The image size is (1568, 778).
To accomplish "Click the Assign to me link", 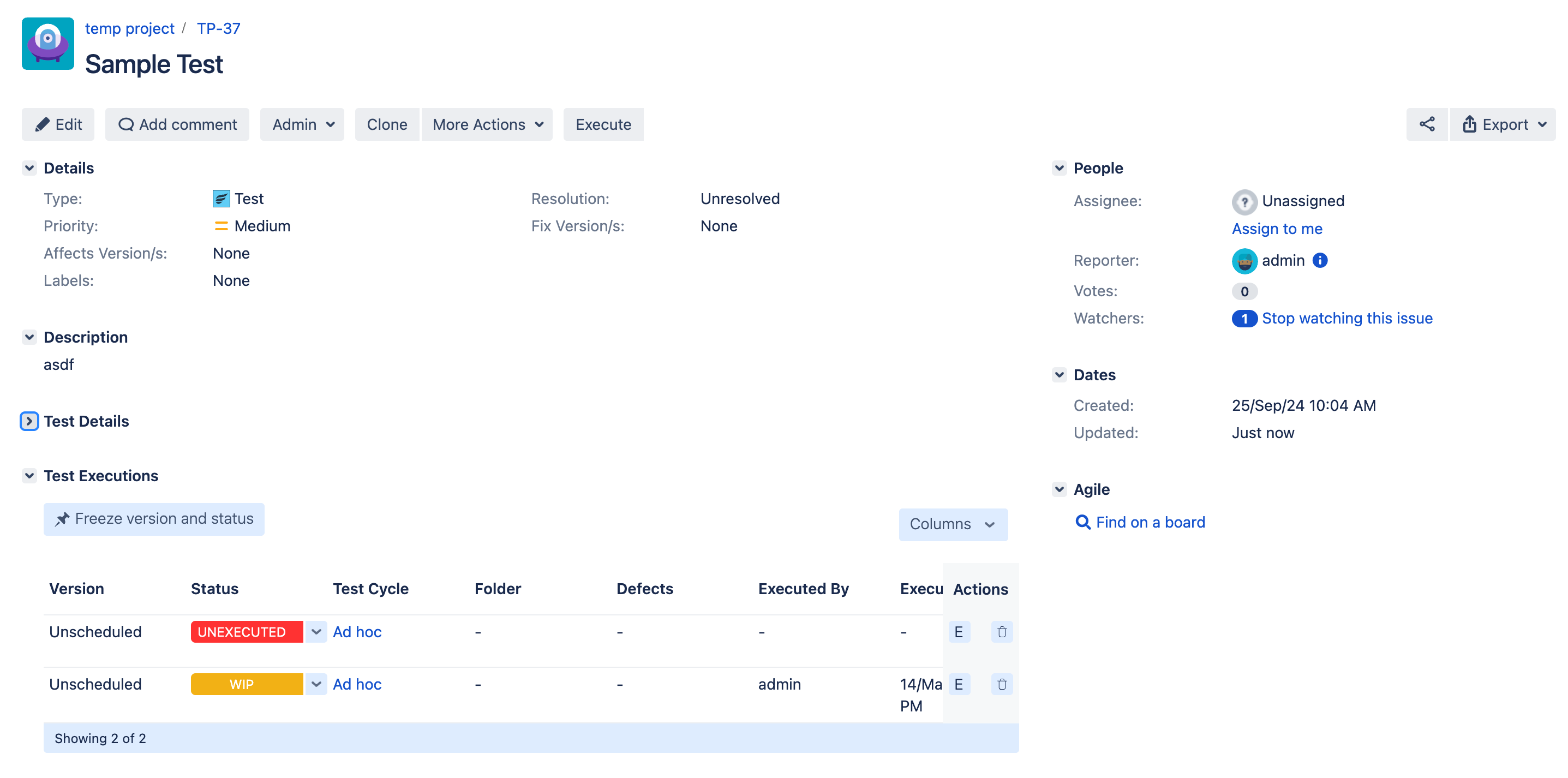I will tap(1277, 228).
